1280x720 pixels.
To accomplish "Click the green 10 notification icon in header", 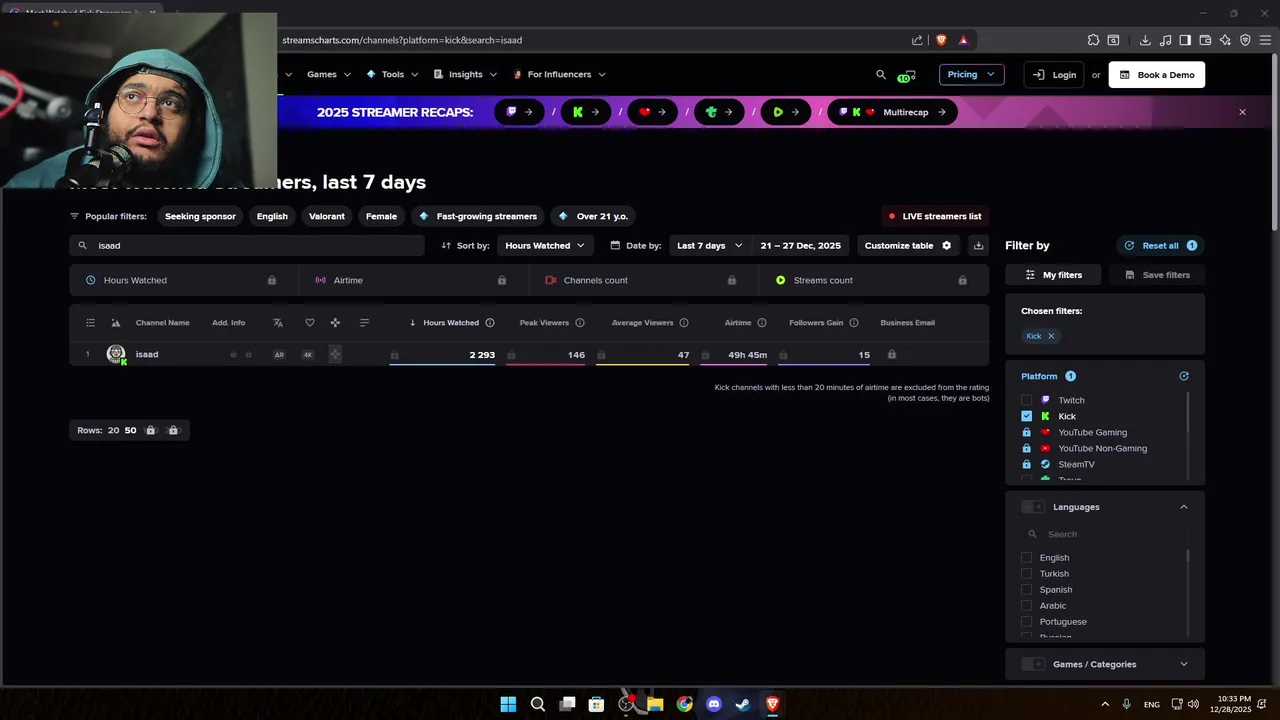I will (906, 76).
